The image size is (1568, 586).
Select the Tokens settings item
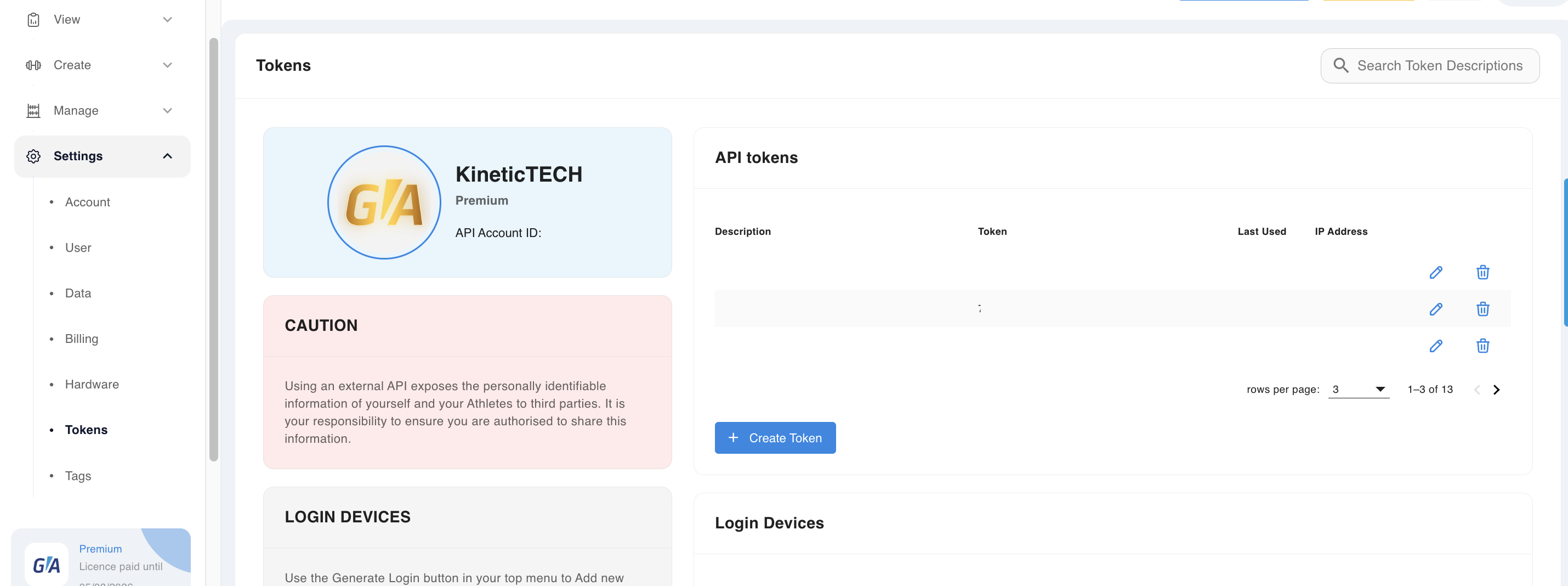pos(87,430)
